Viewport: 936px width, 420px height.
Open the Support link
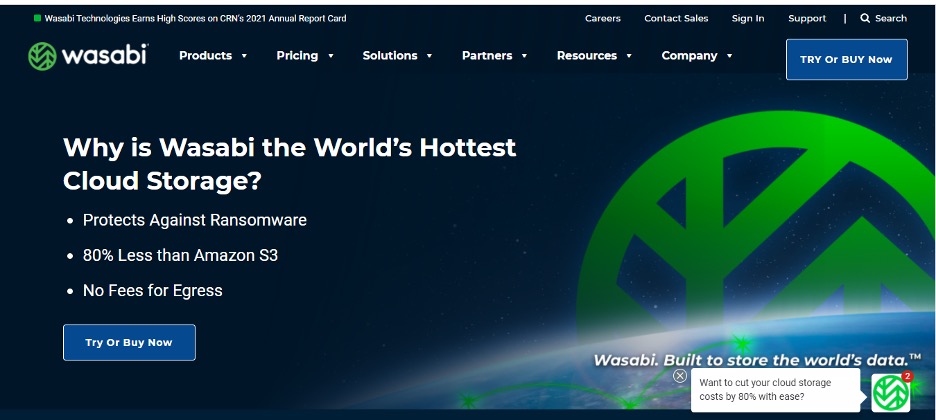(806, 18)
